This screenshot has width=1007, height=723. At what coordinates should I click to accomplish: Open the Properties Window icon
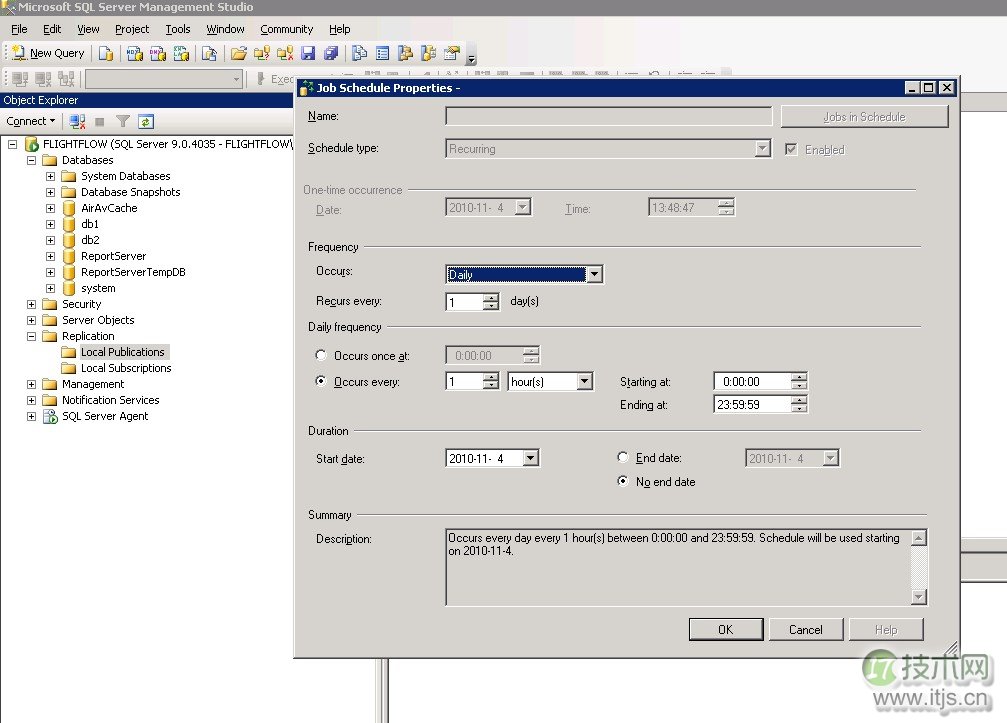(452, 53)
